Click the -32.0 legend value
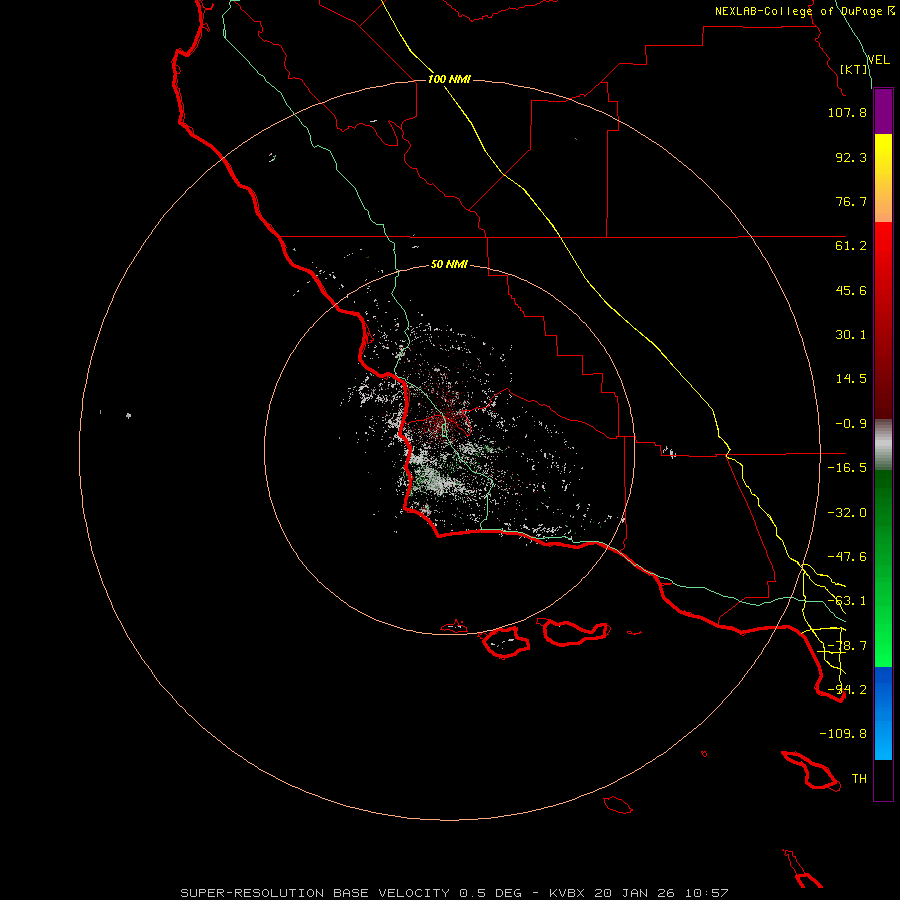The image size is (900, 900). 847,513
